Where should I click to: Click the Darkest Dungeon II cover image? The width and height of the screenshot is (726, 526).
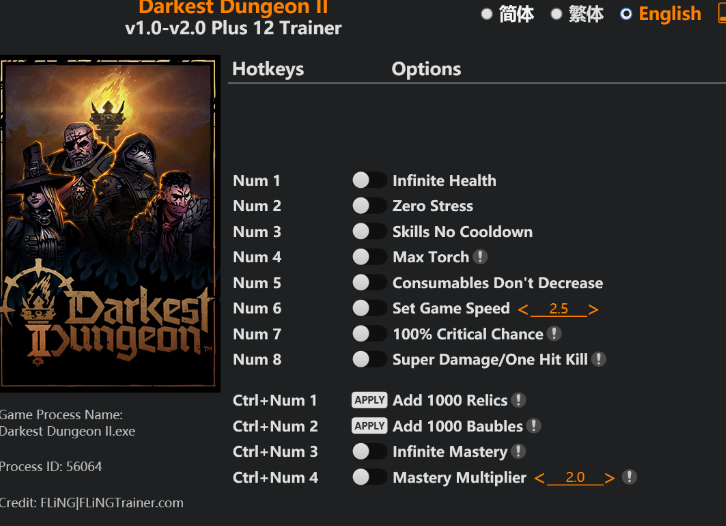(109, 224)
